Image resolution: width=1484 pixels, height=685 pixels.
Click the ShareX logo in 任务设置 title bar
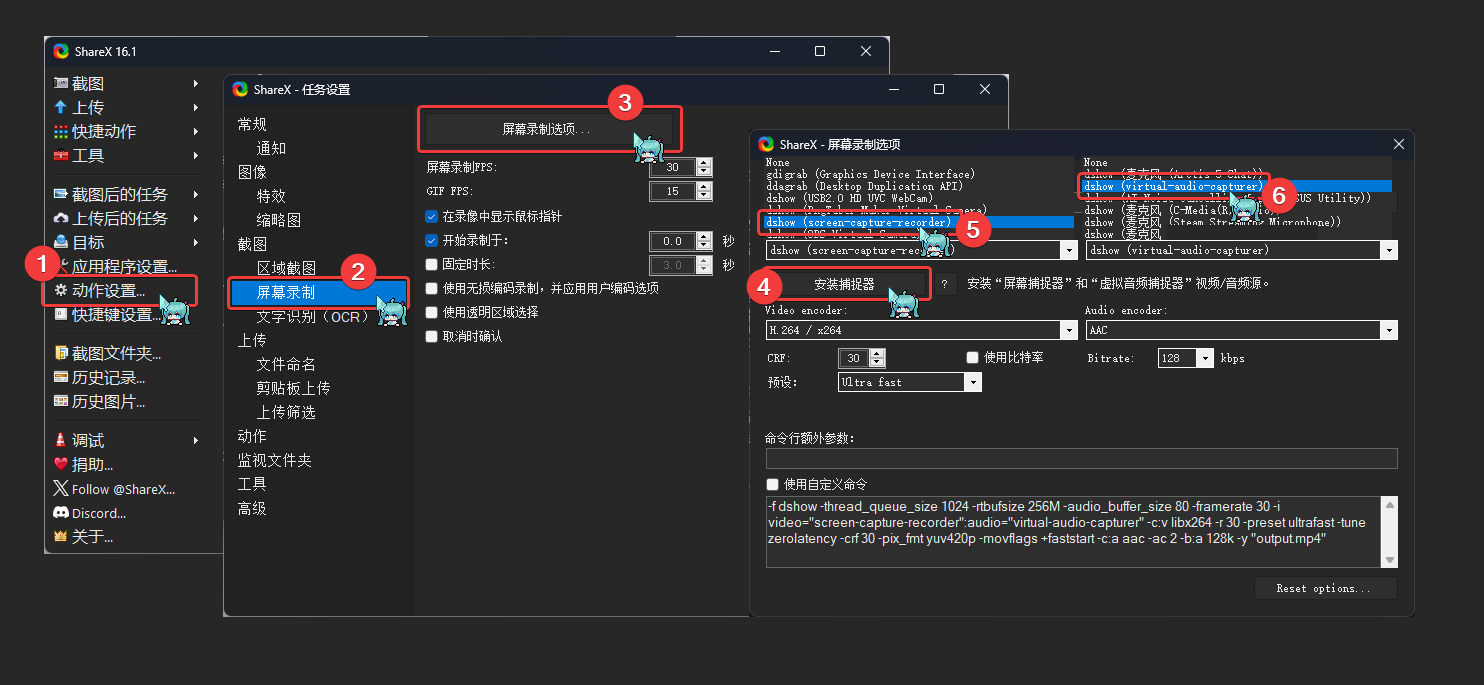click(240, 89)
